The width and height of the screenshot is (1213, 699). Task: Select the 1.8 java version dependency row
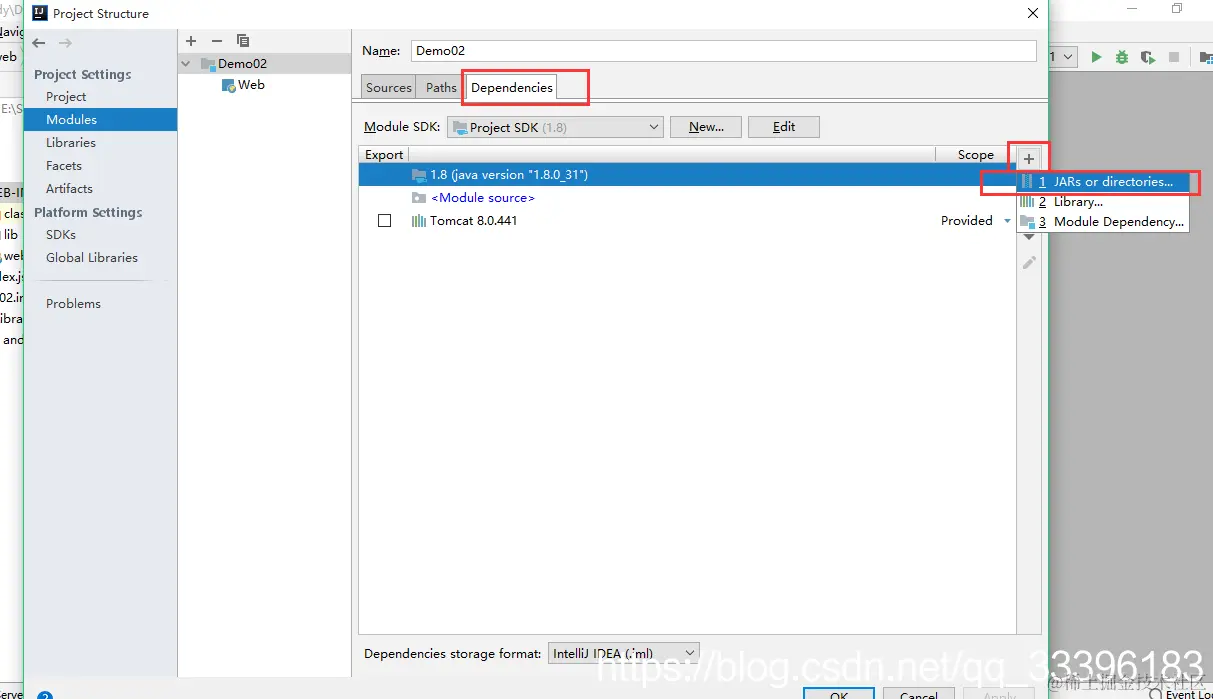tap(687, 175)
